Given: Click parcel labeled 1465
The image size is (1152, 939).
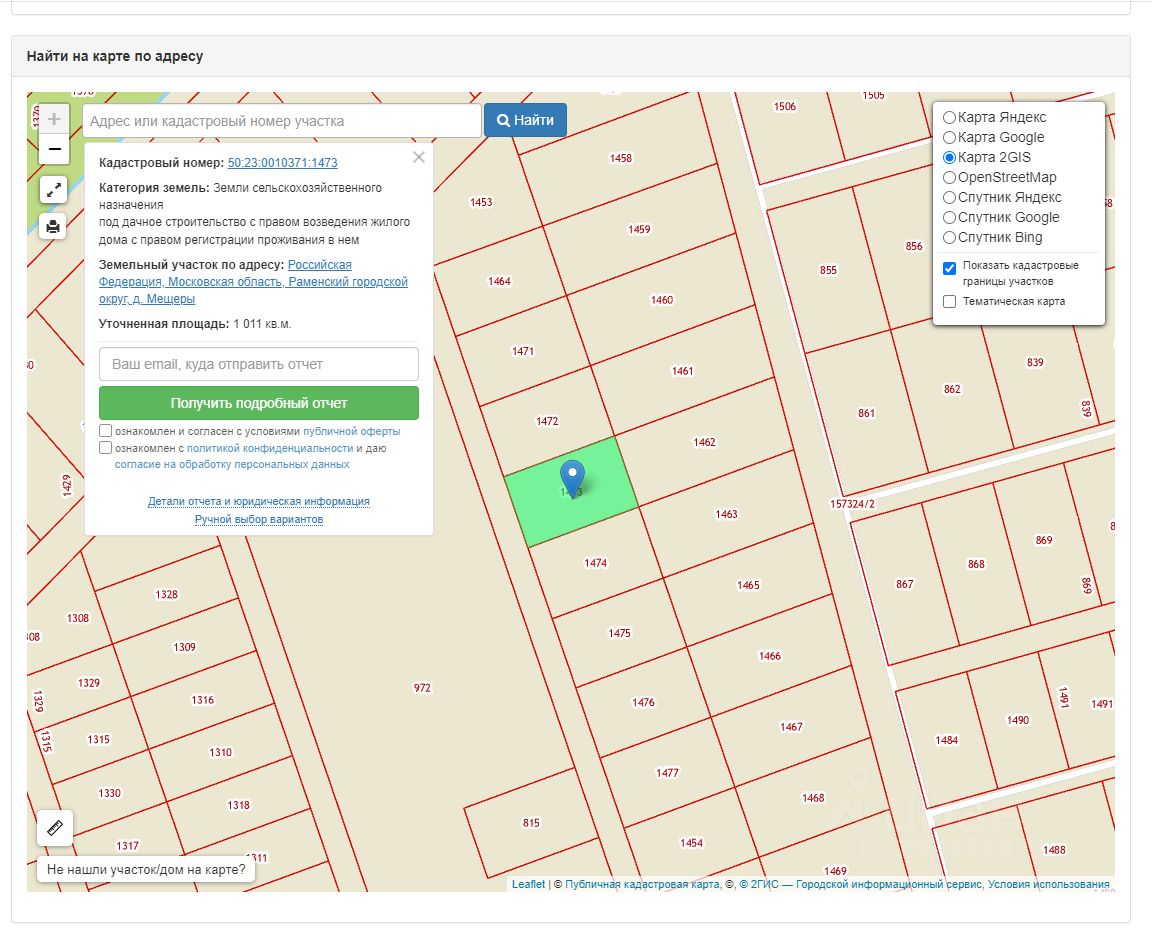Looking at the screenshot, I should [x=749, y=586].
